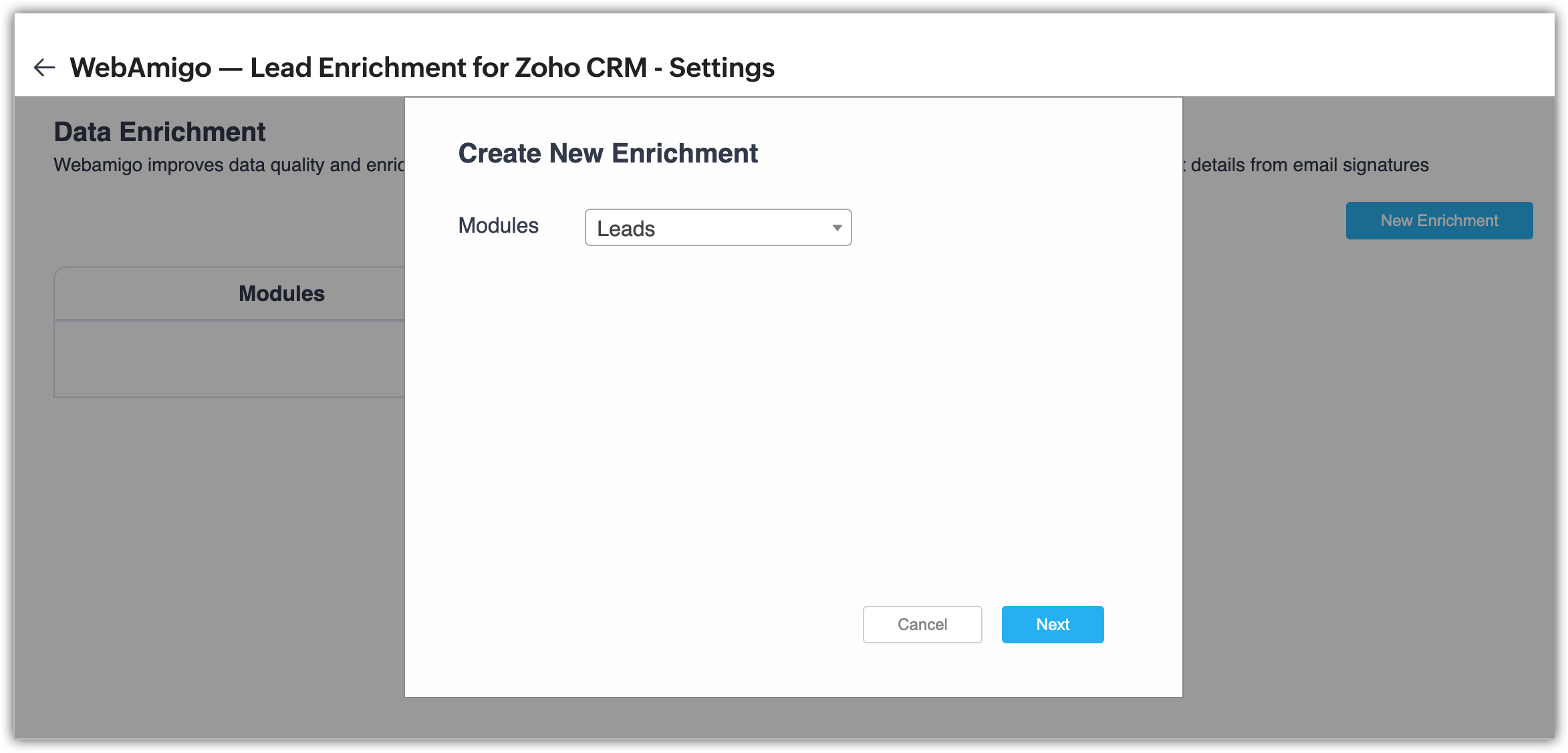Click the Data Enrichment section heading

[160, 132]
